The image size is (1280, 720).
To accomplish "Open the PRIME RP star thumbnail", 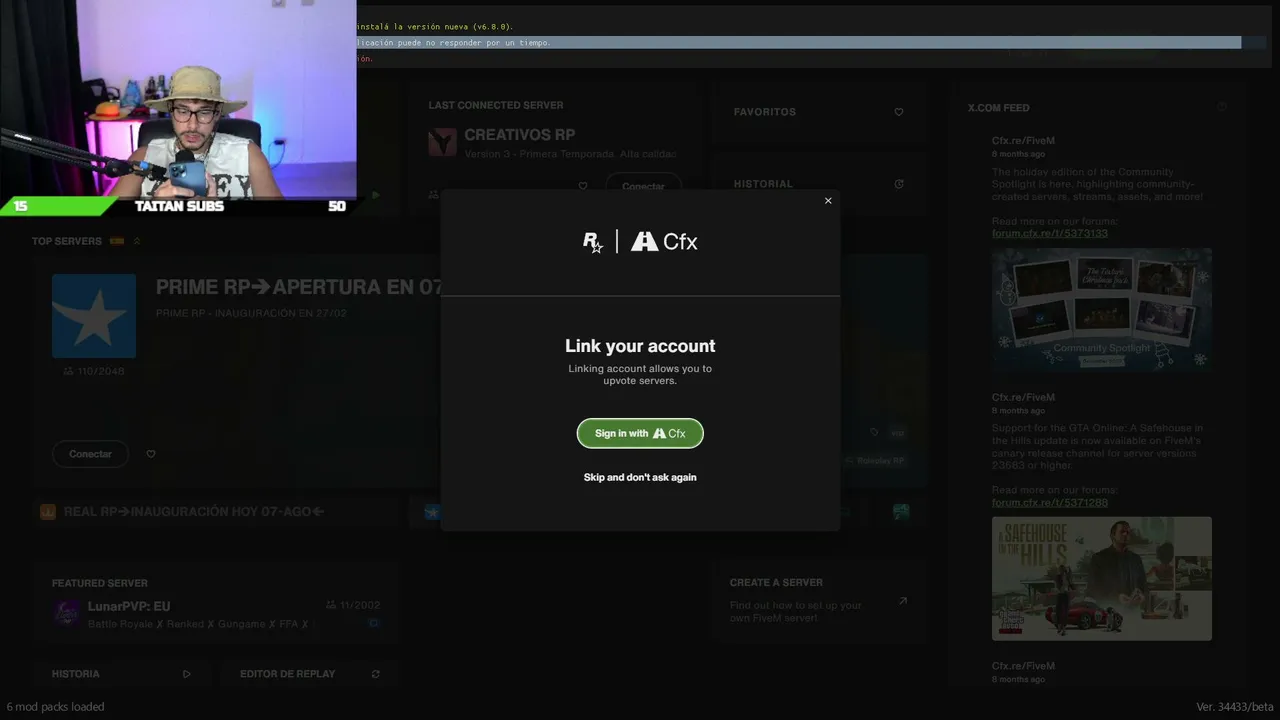I will 94,316.
